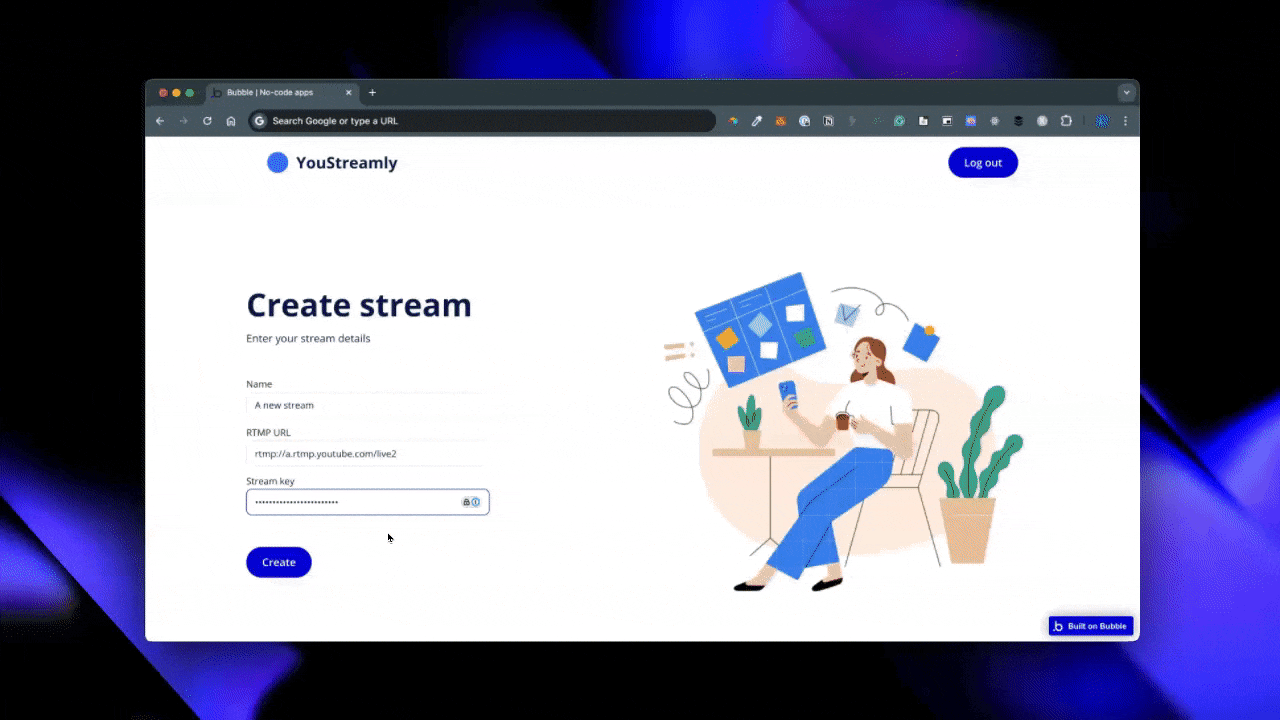Screen dimensions: 1280x720
Task: Click the black stacked layers extension icon
Action: pos(1018,121)
